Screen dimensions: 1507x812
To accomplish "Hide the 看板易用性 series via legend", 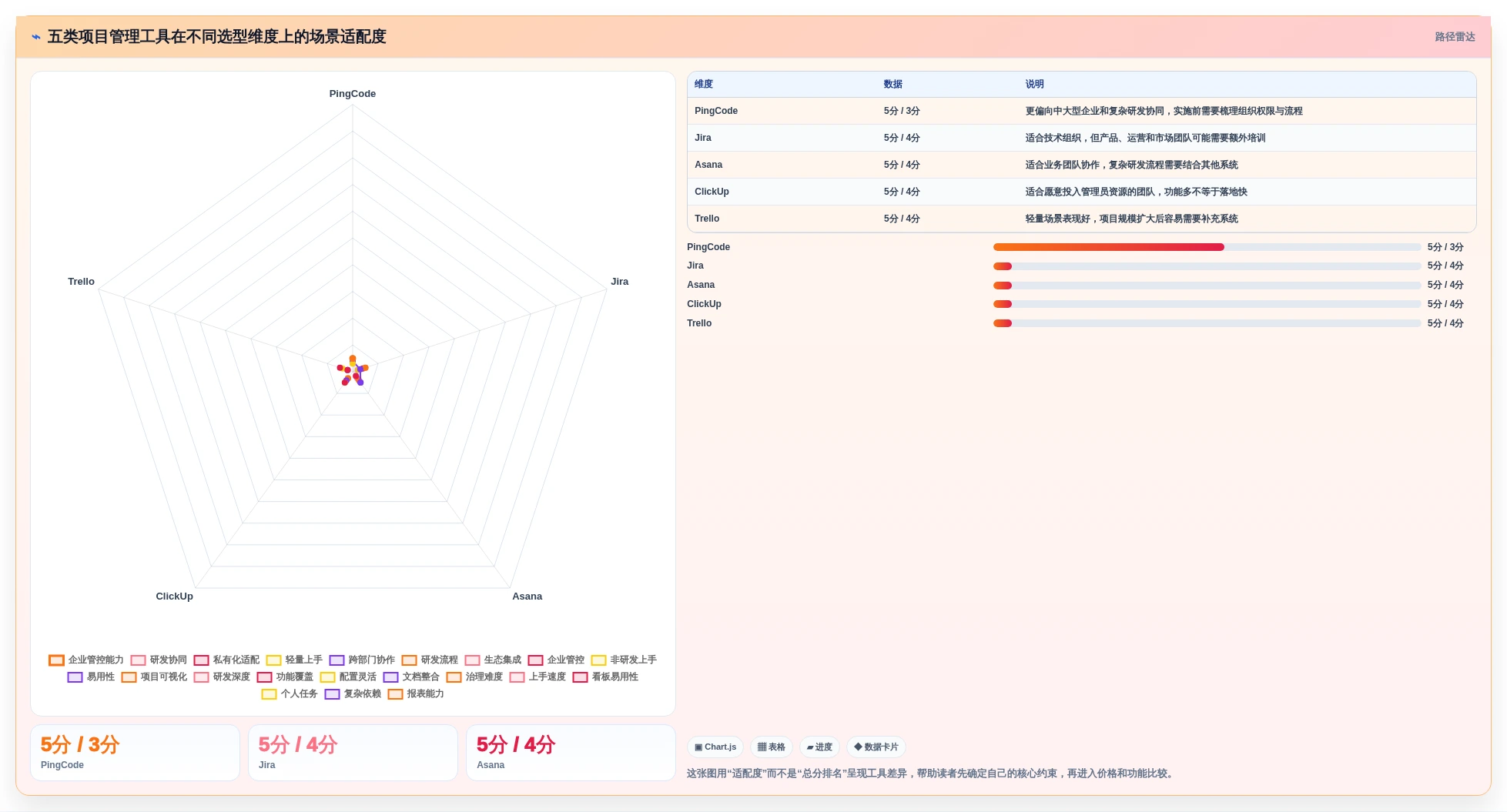I will point(605,677).
